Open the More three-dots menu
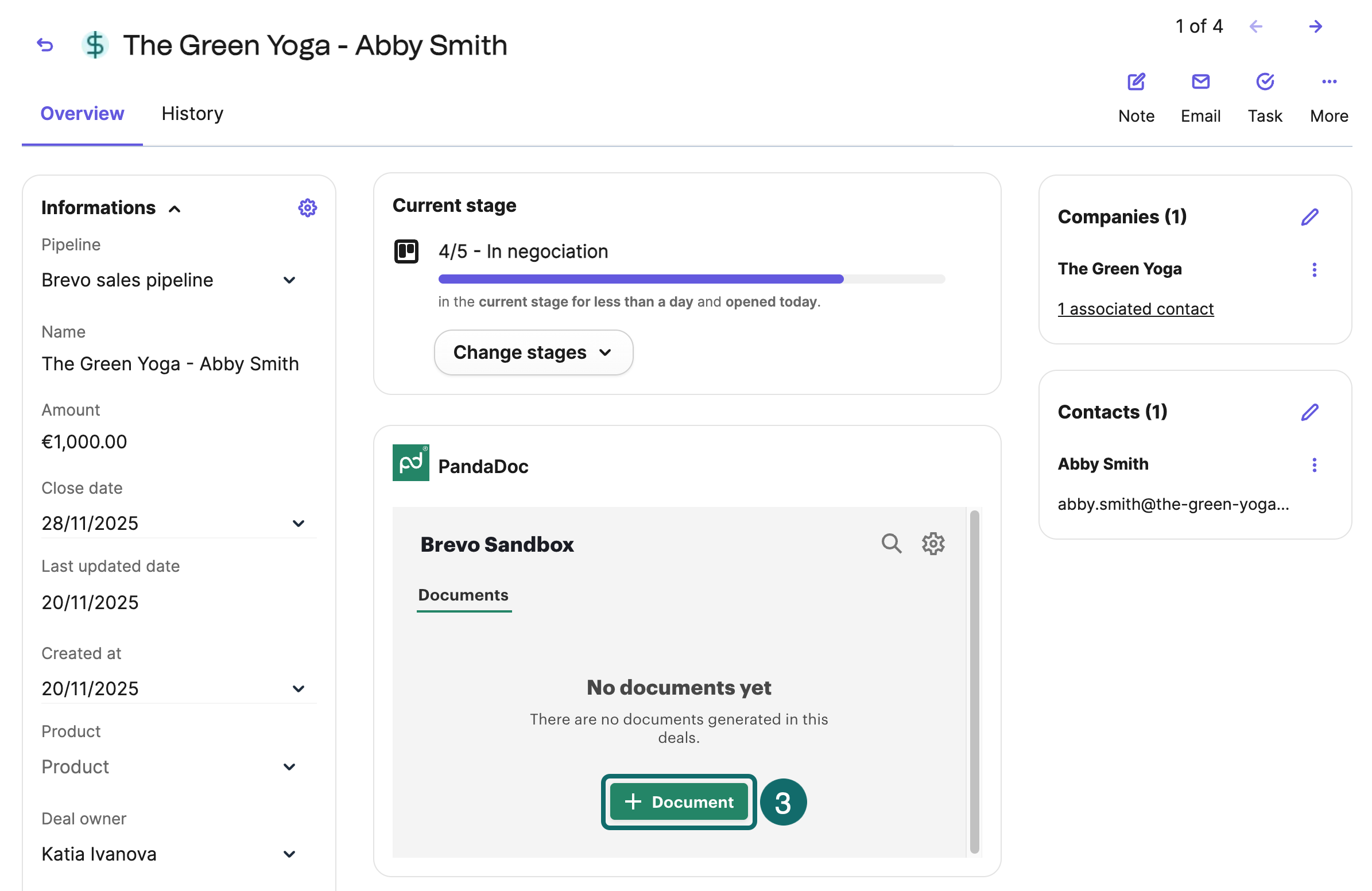 point(1329,82)
